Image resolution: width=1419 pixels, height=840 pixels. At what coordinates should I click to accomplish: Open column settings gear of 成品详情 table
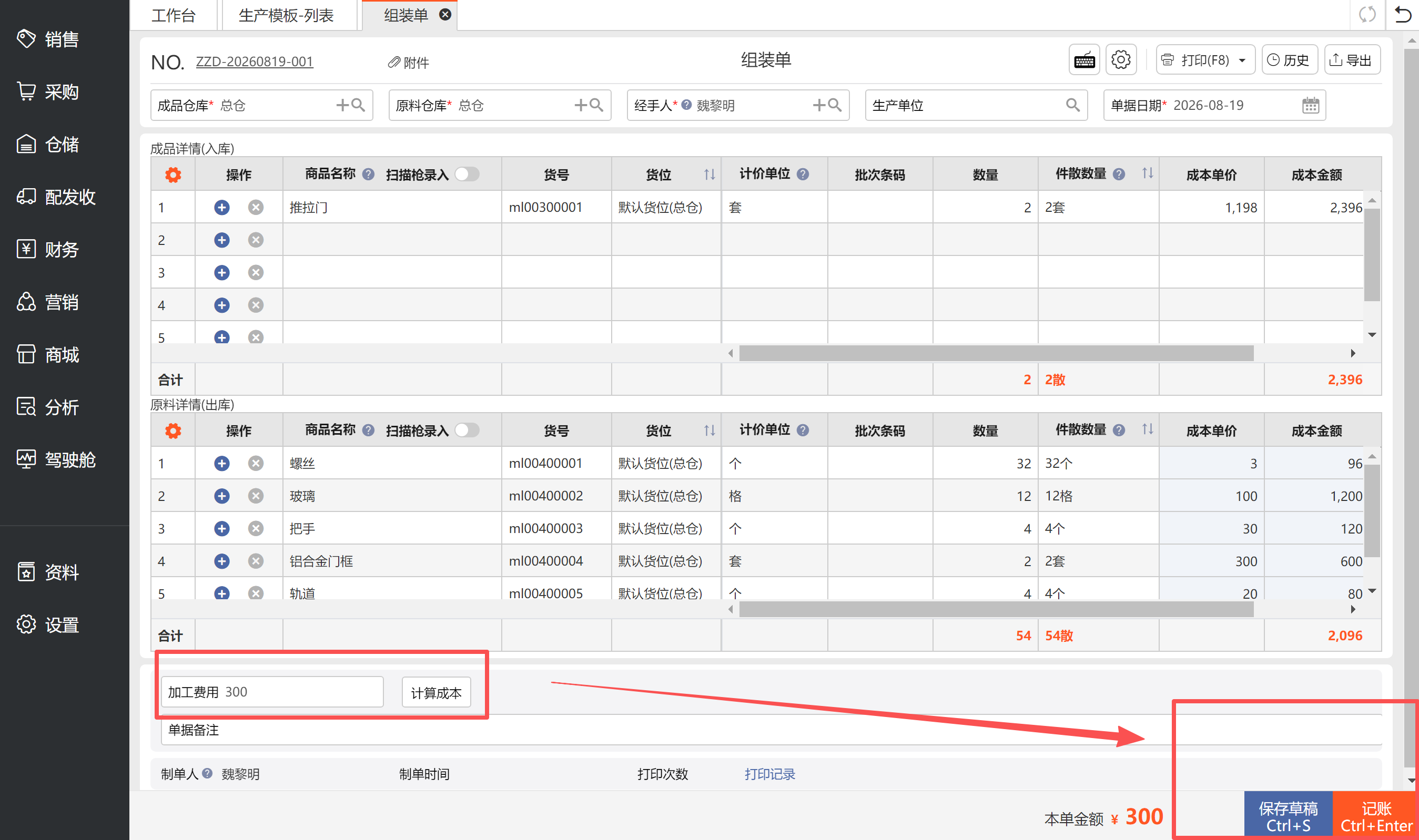pyautogui.click(x=173, y=175)
